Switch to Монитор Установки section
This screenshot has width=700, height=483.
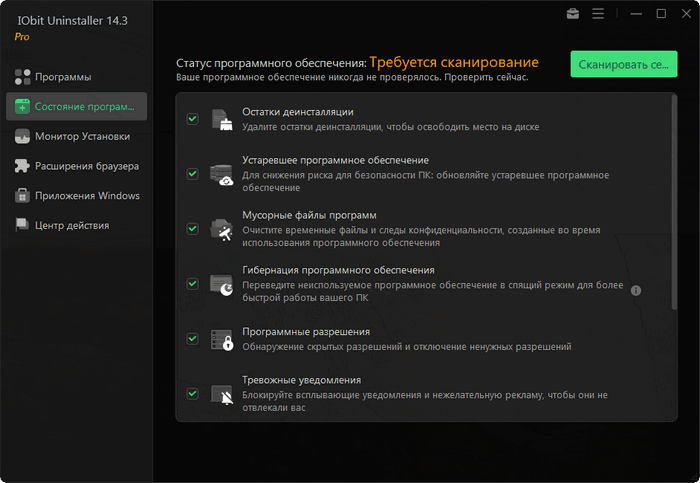coord(82,136)
